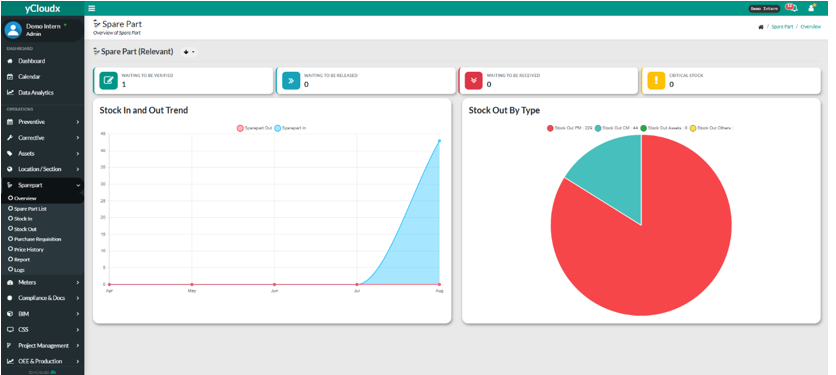
Task: Click the Demo Intern header badge
Action: 764,9
